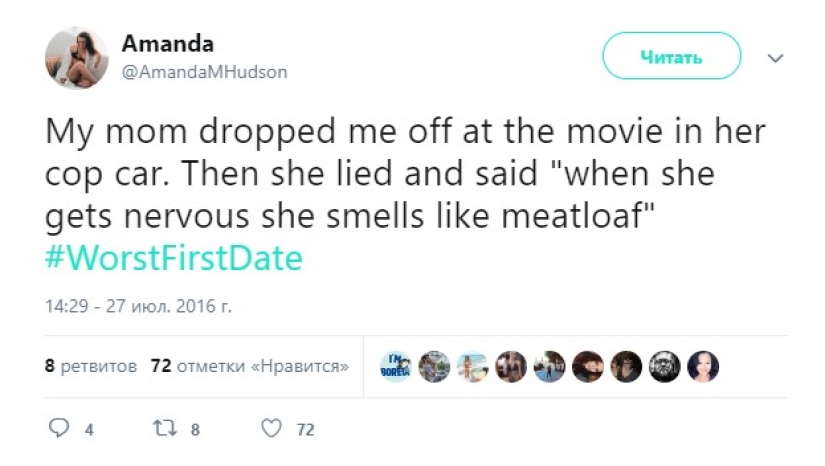Click the like count 72 beside the heart
This screenshot has height=466, width=825.
click(305, 430)
